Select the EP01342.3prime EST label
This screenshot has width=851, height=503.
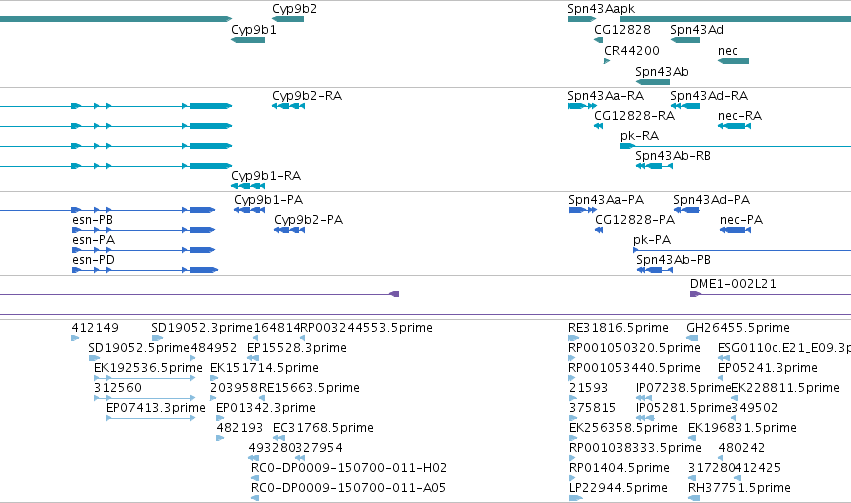pyautogui.click(x=266, y=408)
